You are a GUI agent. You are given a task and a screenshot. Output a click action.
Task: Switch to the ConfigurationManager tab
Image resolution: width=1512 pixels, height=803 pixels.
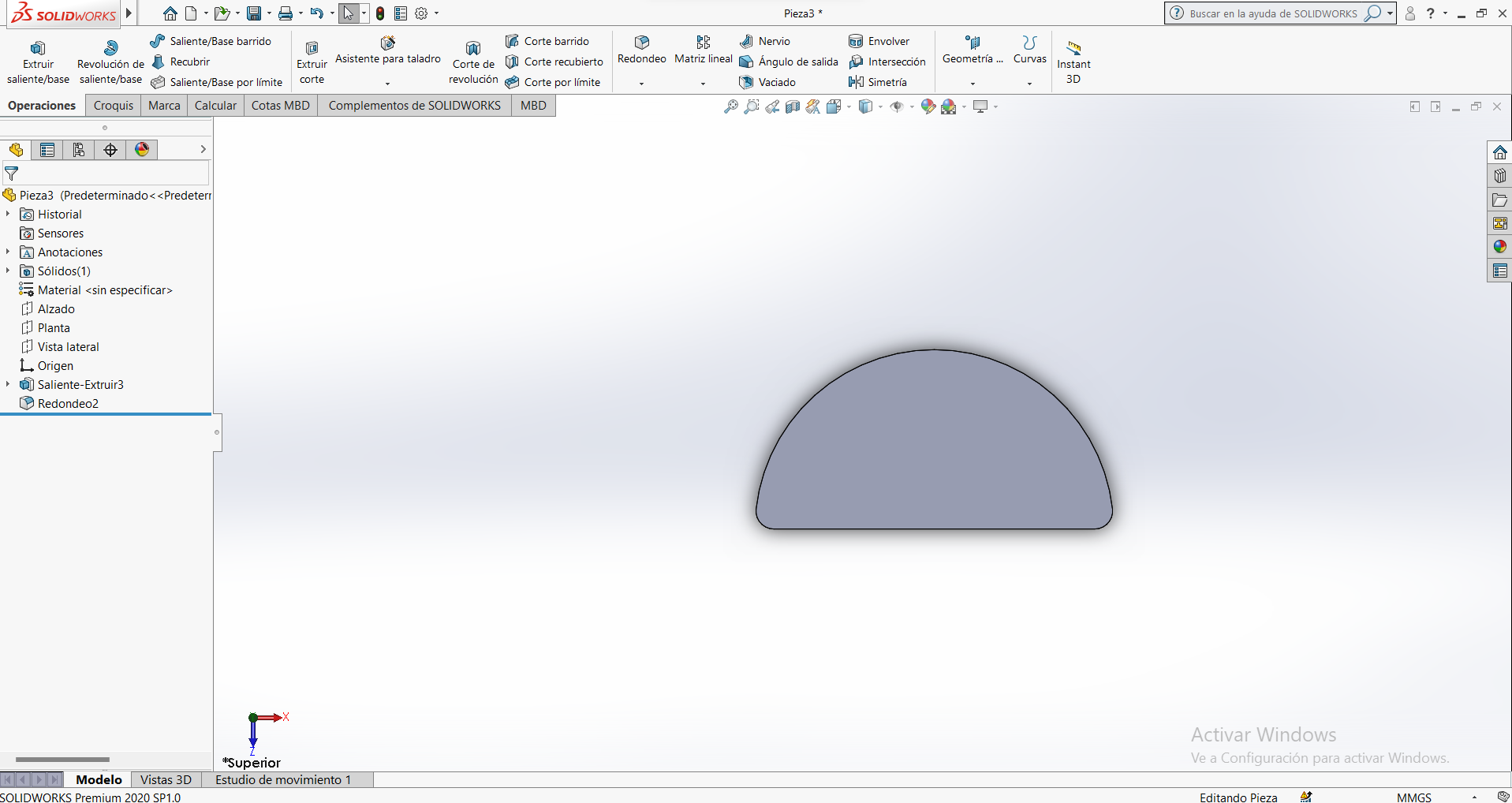[79, 150]
